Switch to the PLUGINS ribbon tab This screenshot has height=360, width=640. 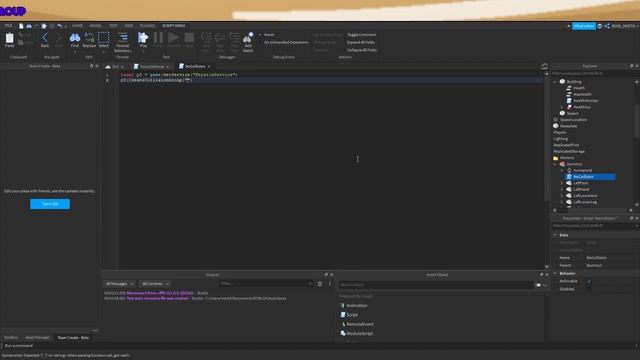click(147, 26)
